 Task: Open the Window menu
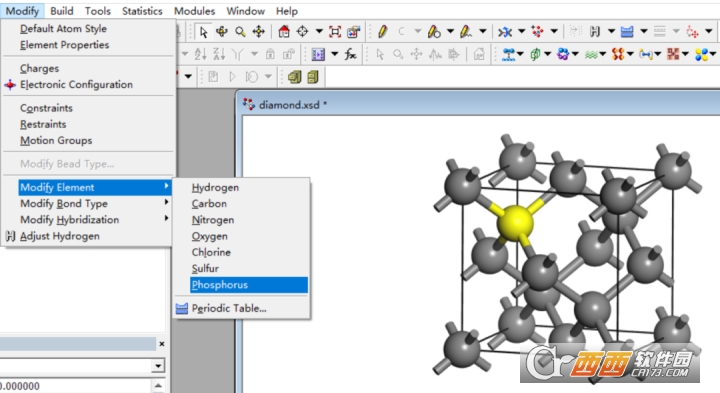(246, 11)
